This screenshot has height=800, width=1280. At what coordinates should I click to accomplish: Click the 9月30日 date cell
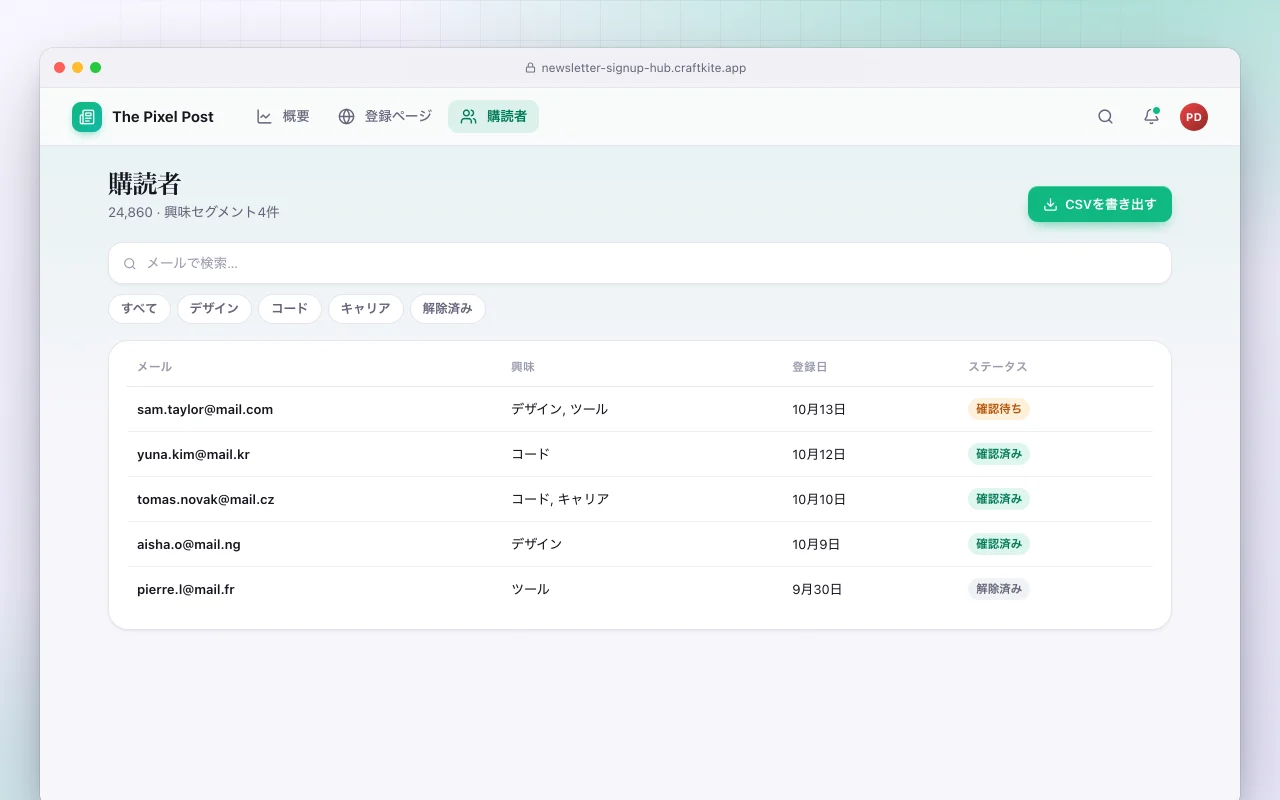pos(817,589)
